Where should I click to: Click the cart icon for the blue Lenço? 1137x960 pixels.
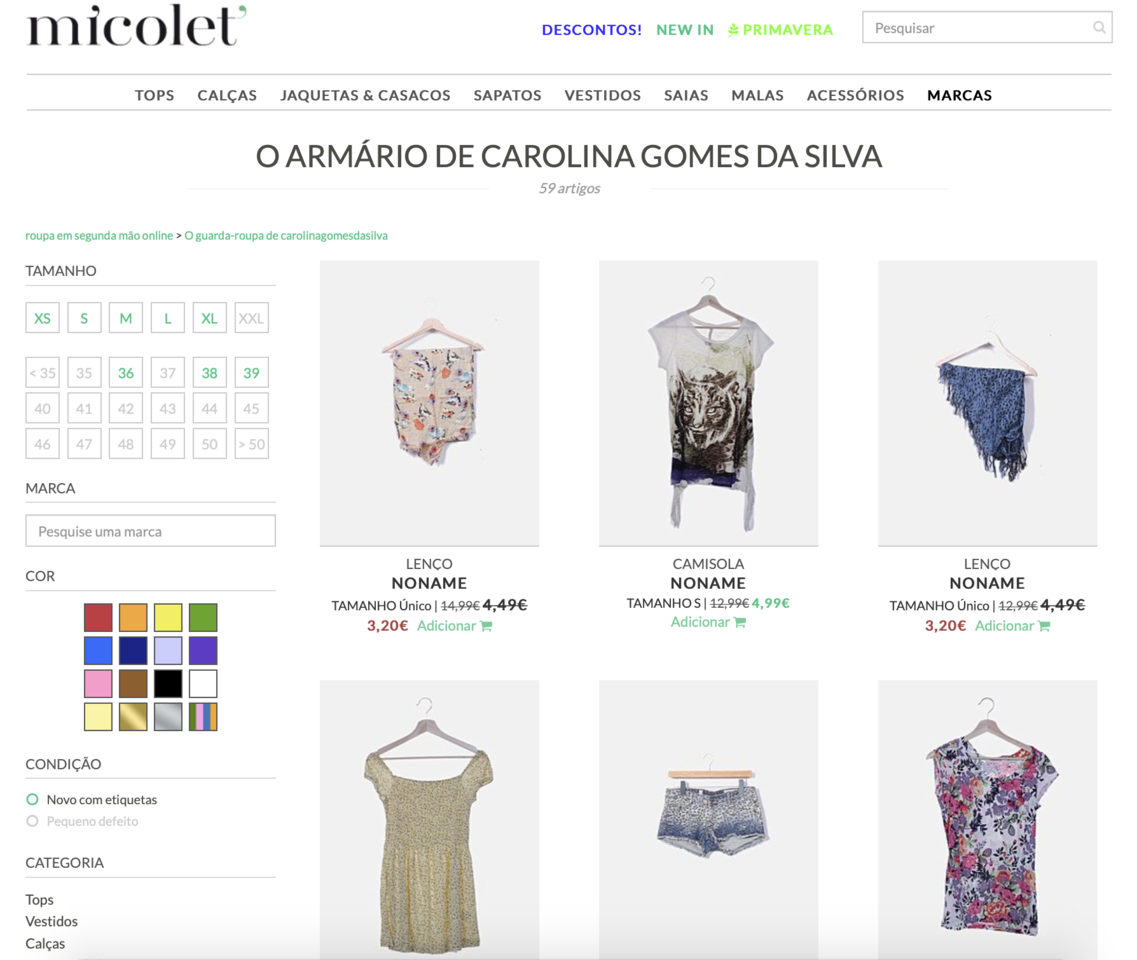coord(1044,626)
